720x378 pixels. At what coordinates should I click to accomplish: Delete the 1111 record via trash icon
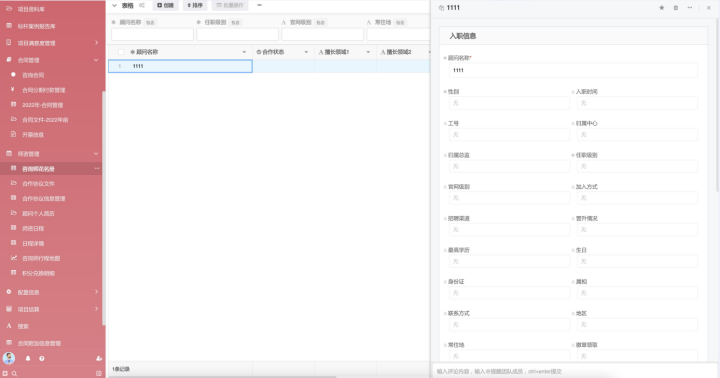pos(675,8)
